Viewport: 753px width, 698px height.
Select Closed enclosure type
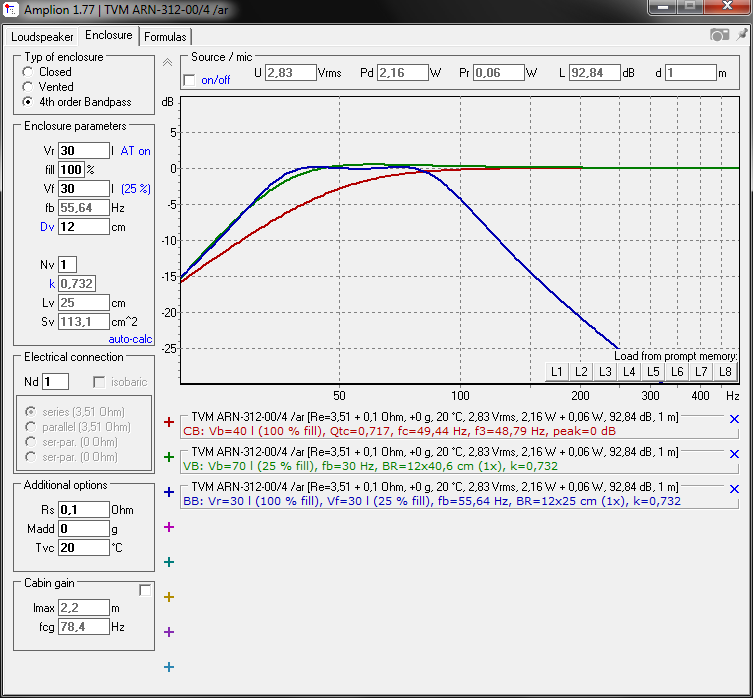pyautogui.click(x=28, y=72)
